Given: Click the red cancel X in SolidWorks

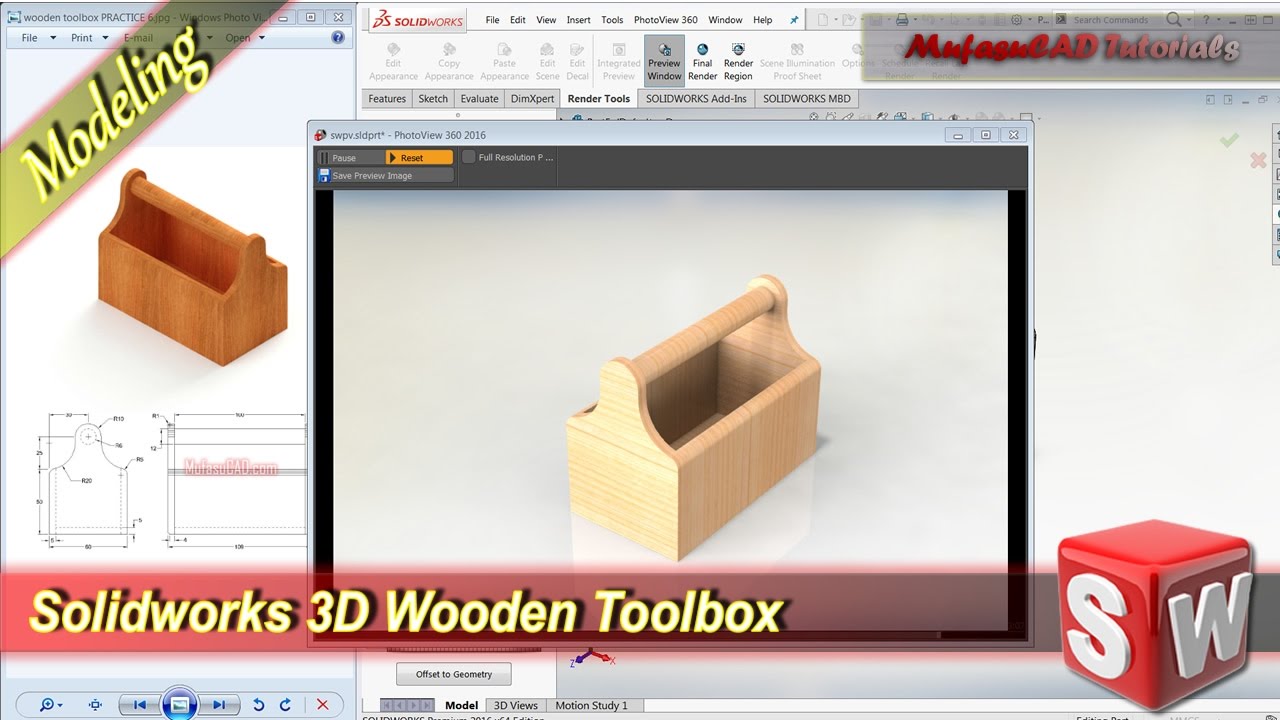Looking at the screenshot, I should point(1258,160).
